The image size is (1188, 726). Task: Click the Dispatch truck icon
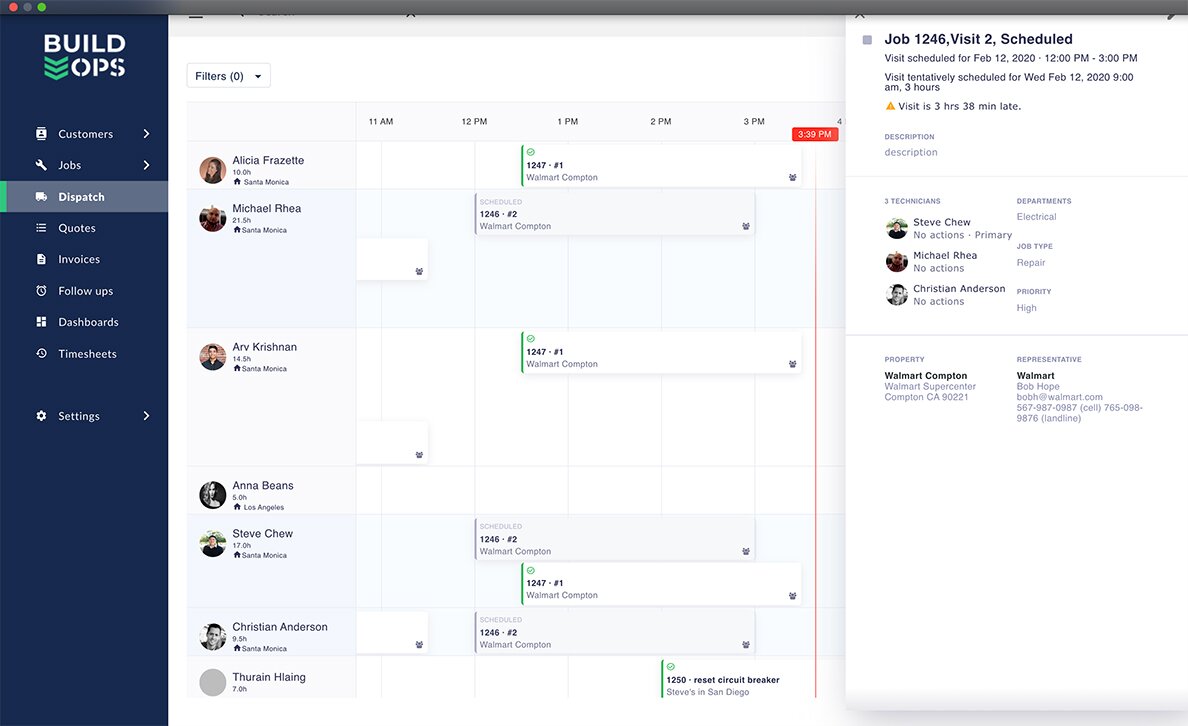41,196
